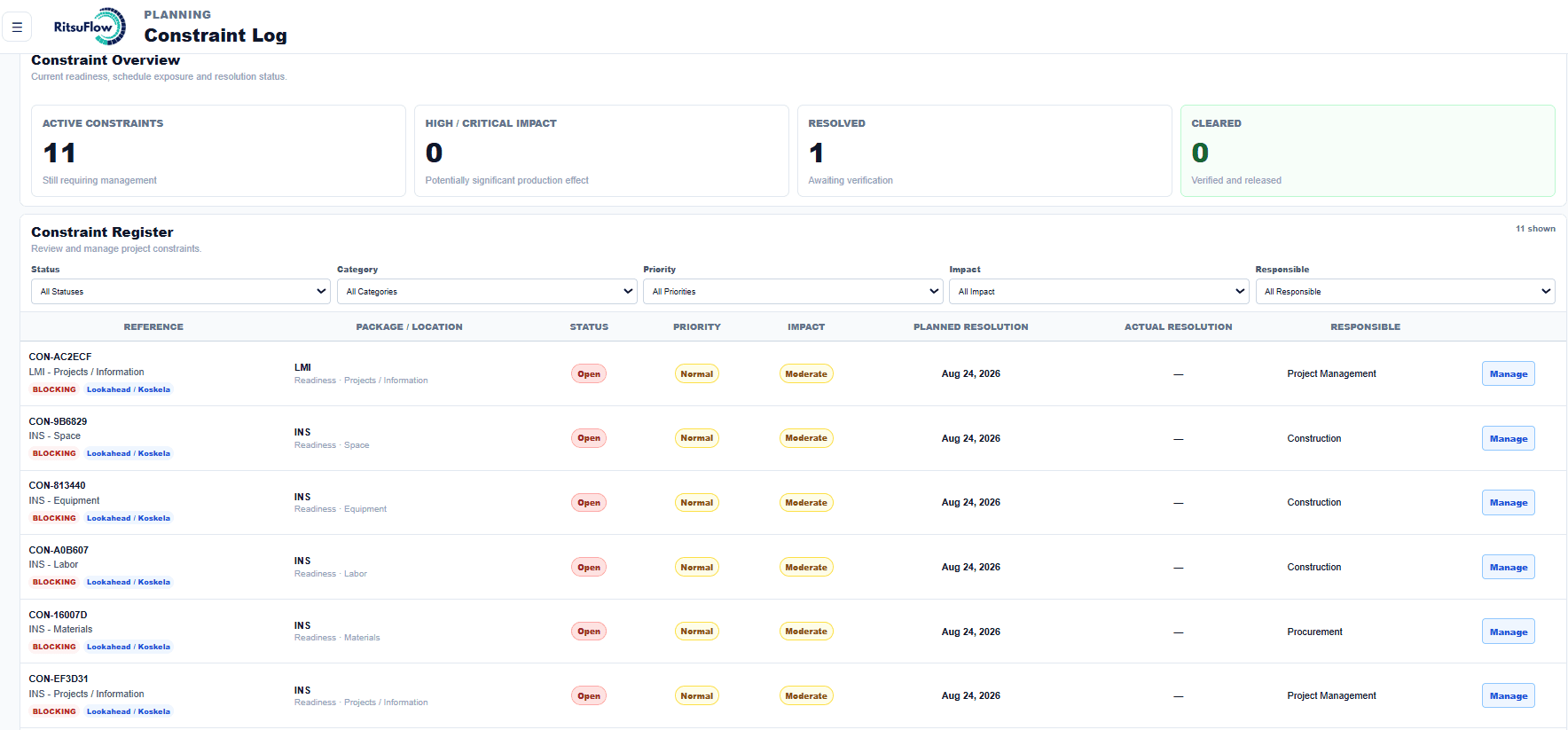
Task: Select the Resolved summary card
Action: [x=984, y=151]
